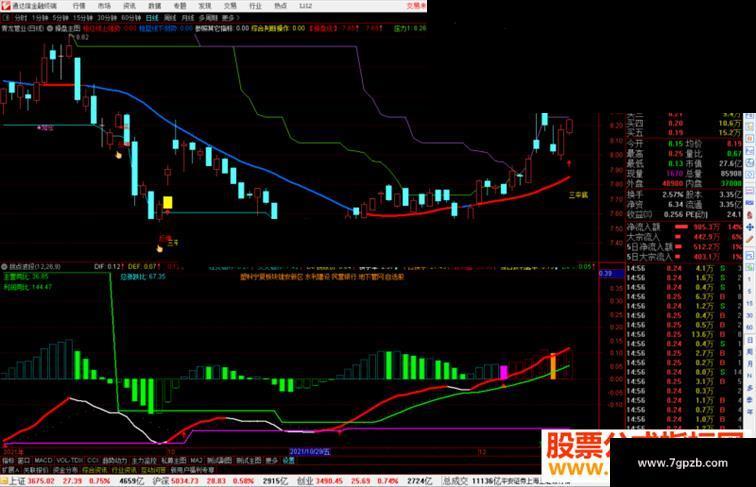
Task: Expand 更多 period options
Action: 230,18
